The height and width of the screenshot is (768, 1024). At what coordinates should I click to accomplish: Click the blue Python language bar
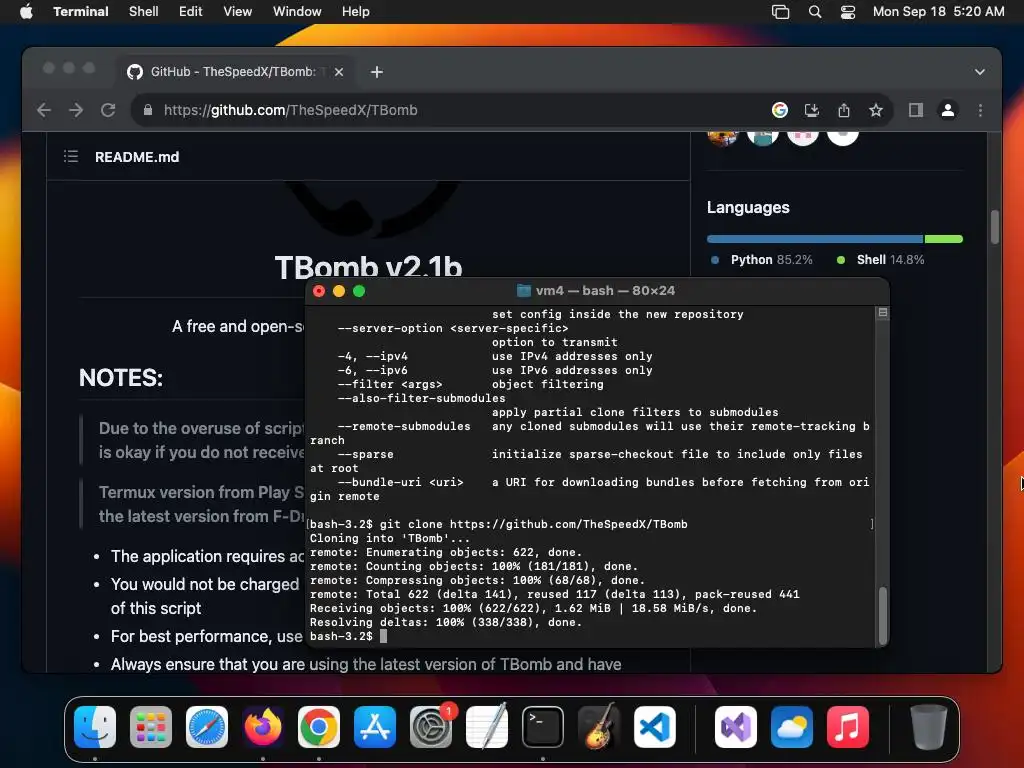click(x=815, y=239)
